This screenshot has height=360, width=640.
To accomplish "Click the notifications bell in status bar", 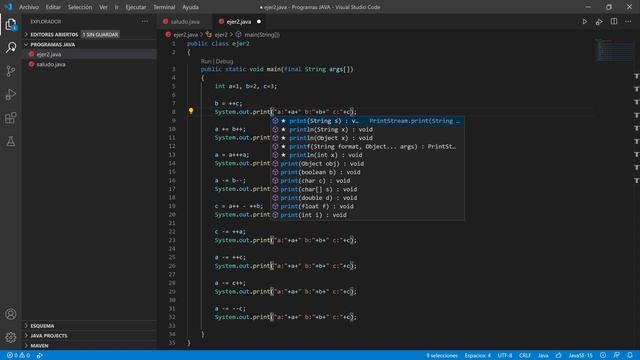I will point(630,355).
